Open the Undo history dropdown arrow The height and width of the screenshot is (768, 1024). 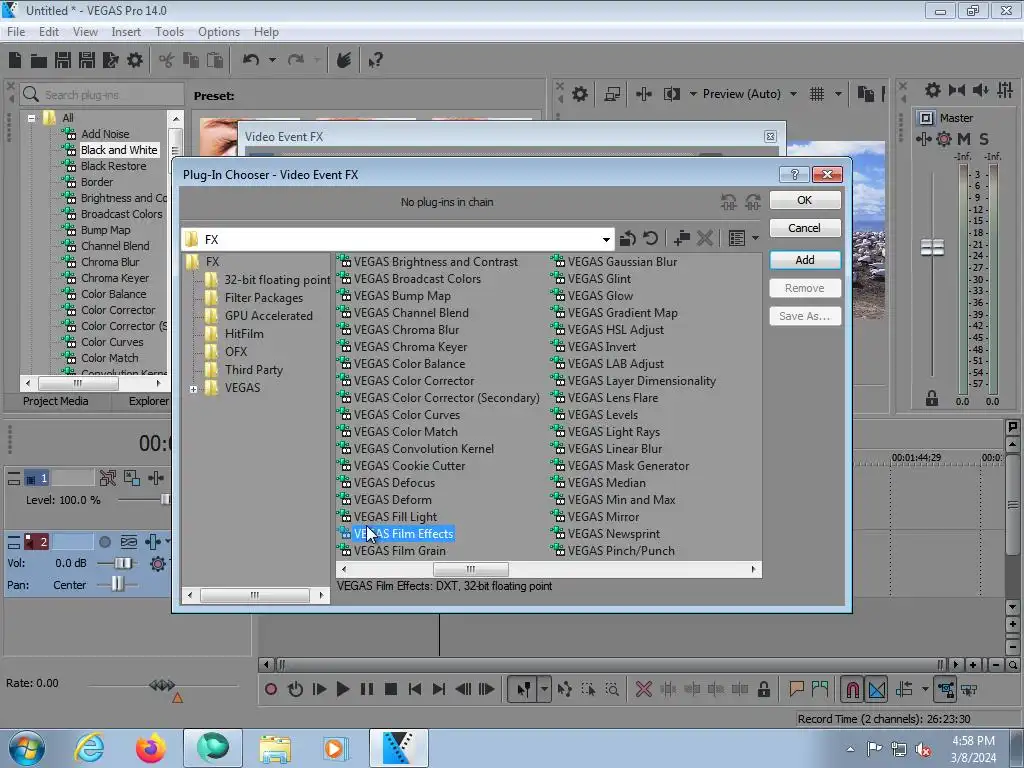coord(272,60)
